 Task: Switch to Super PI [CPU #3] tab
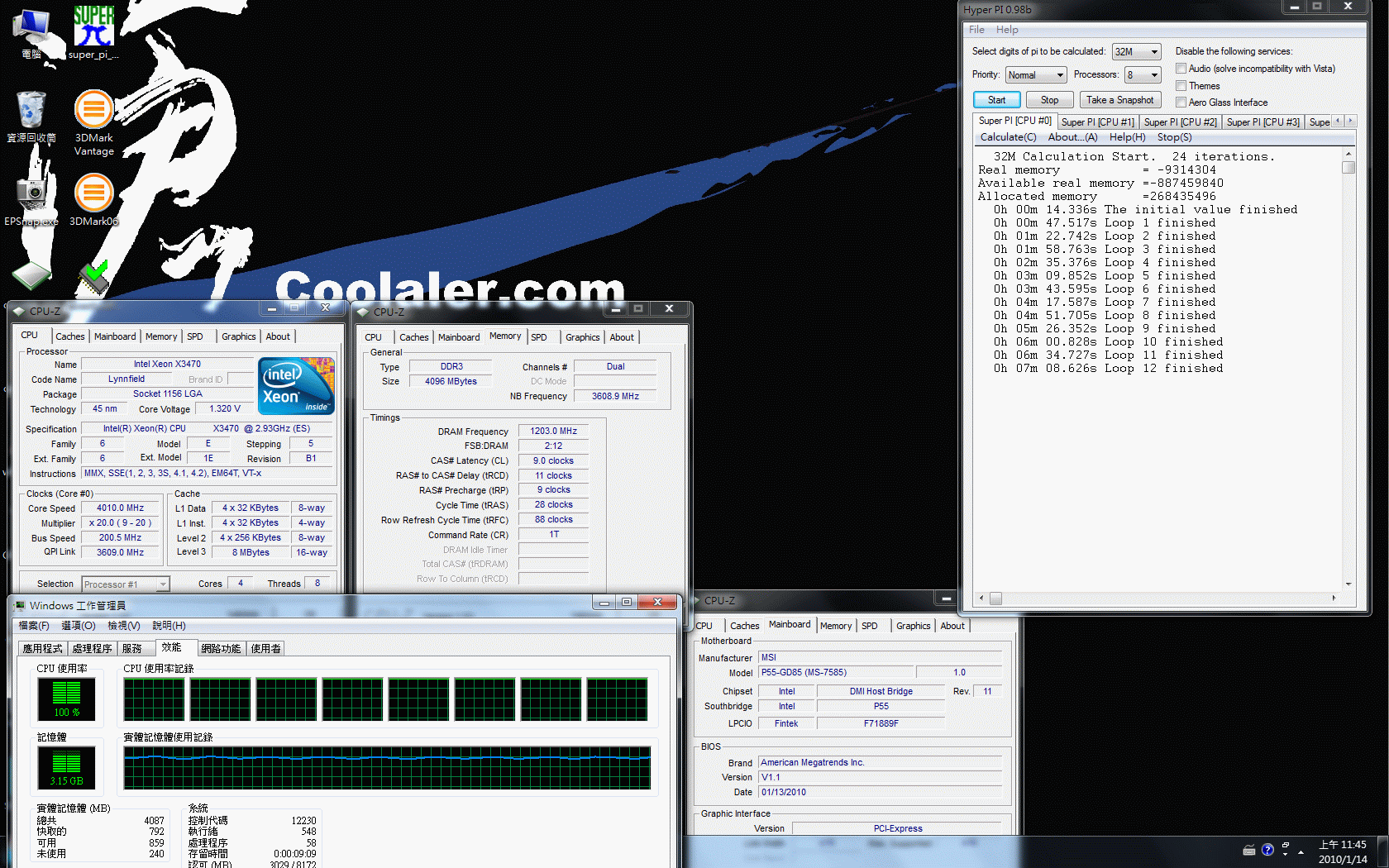(x=1263, y=122)
